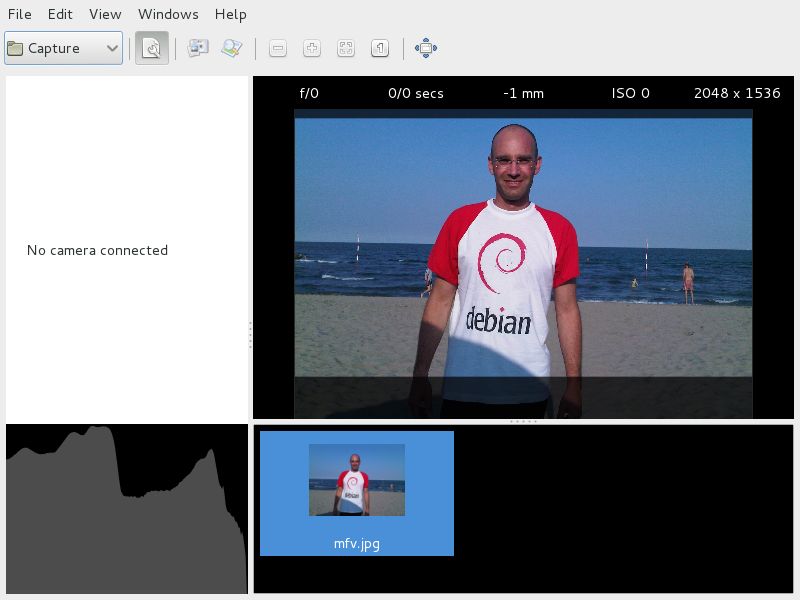
Task: Click the divider handle beside camera panel
Action: [251, 335]
